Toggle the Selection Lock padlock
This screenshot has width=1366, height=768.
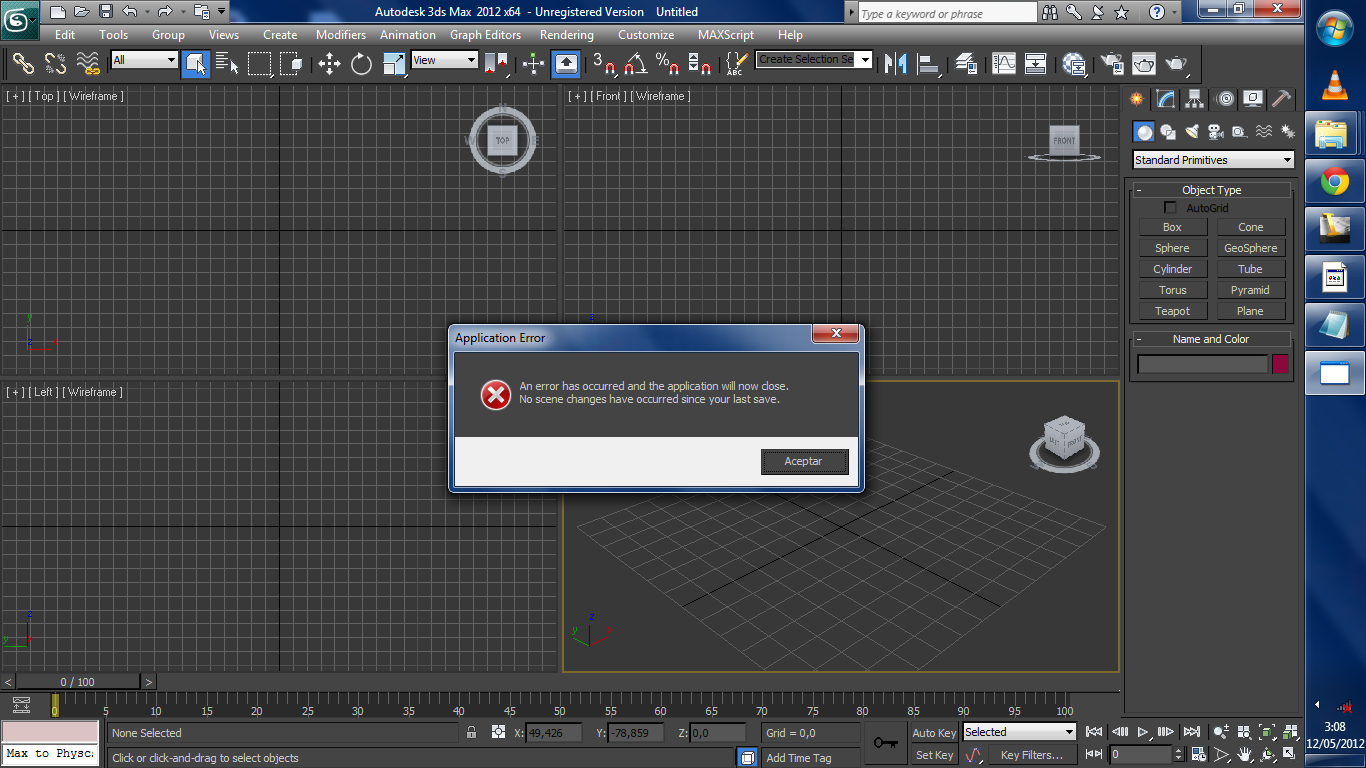(x=471, y=733)
